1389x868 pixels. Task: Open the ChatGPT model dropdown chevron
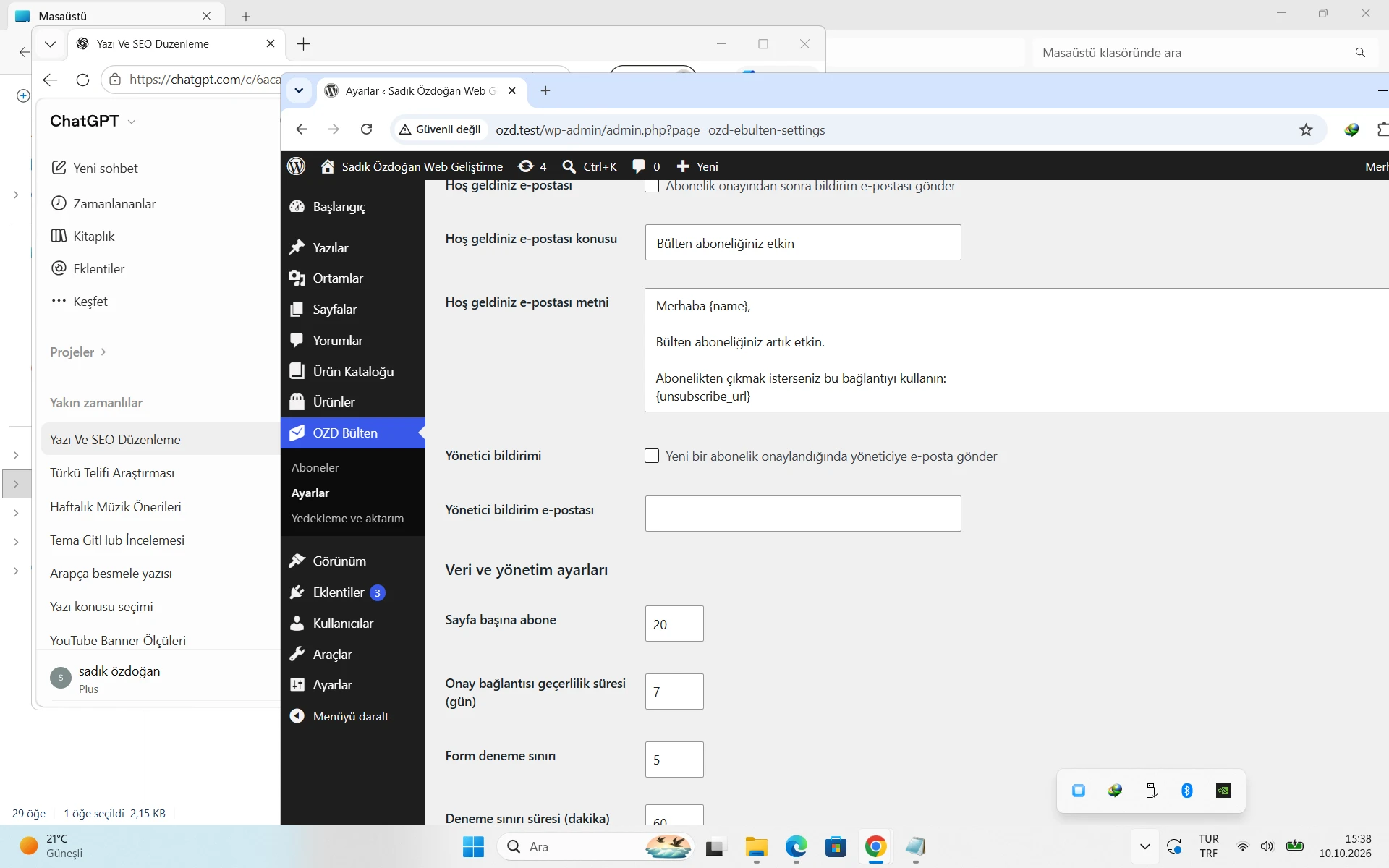click(x=131, y=122)
